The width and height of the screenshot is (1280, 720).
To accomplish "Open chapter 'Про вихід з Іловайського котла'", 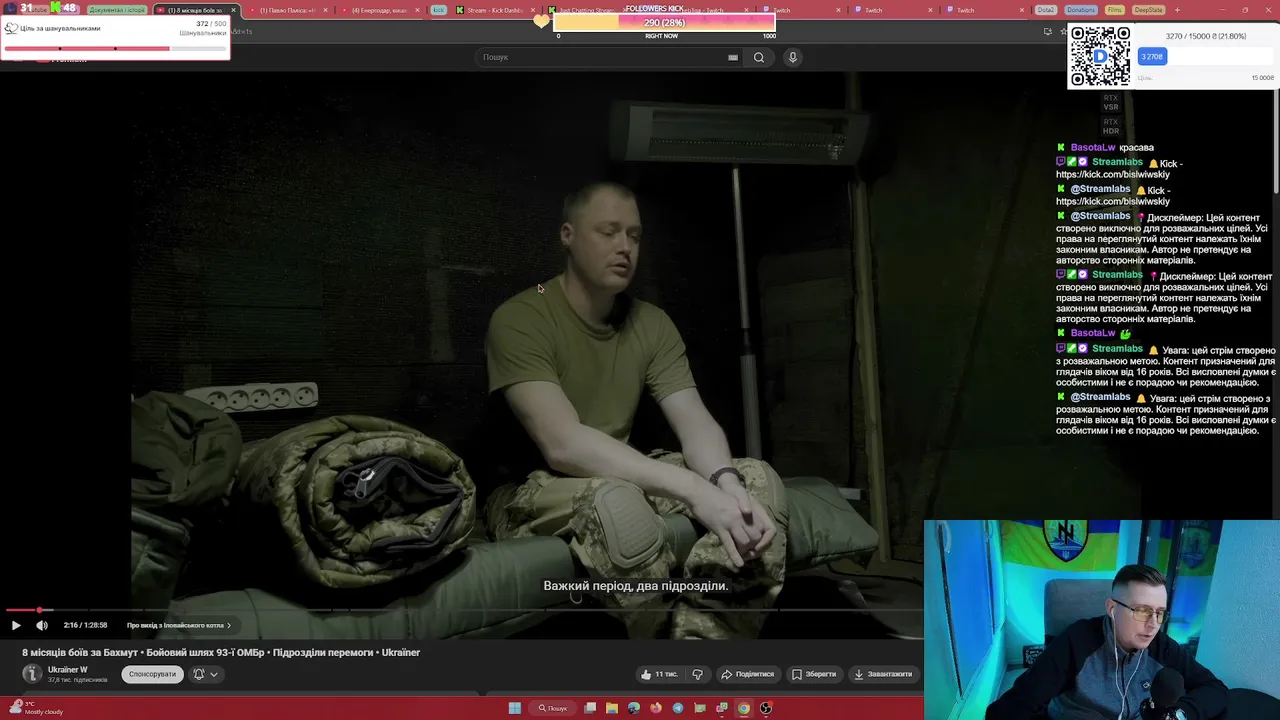I will 178,625.
